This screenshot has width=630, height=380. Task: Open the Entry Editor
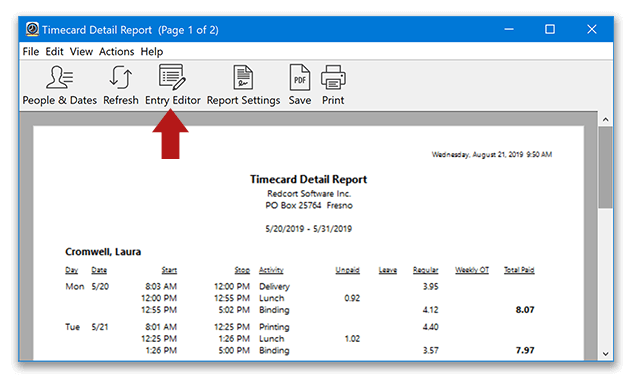172,86
